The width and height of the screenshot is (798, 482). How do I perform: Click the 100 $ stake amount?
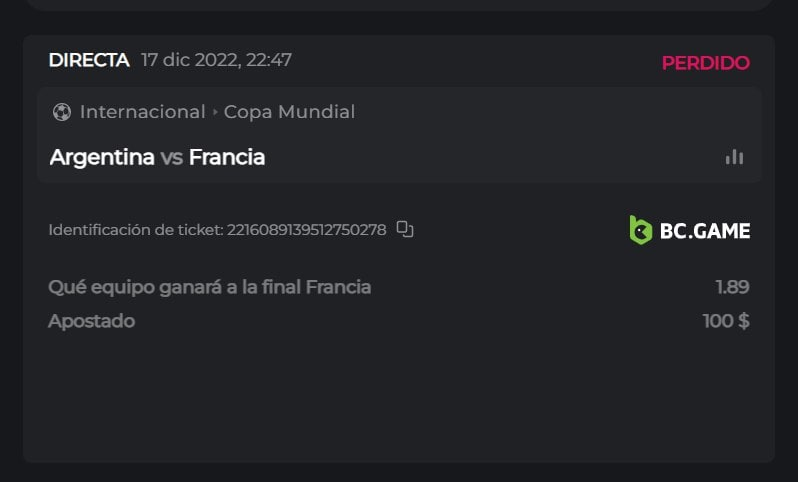coord(726,321)
